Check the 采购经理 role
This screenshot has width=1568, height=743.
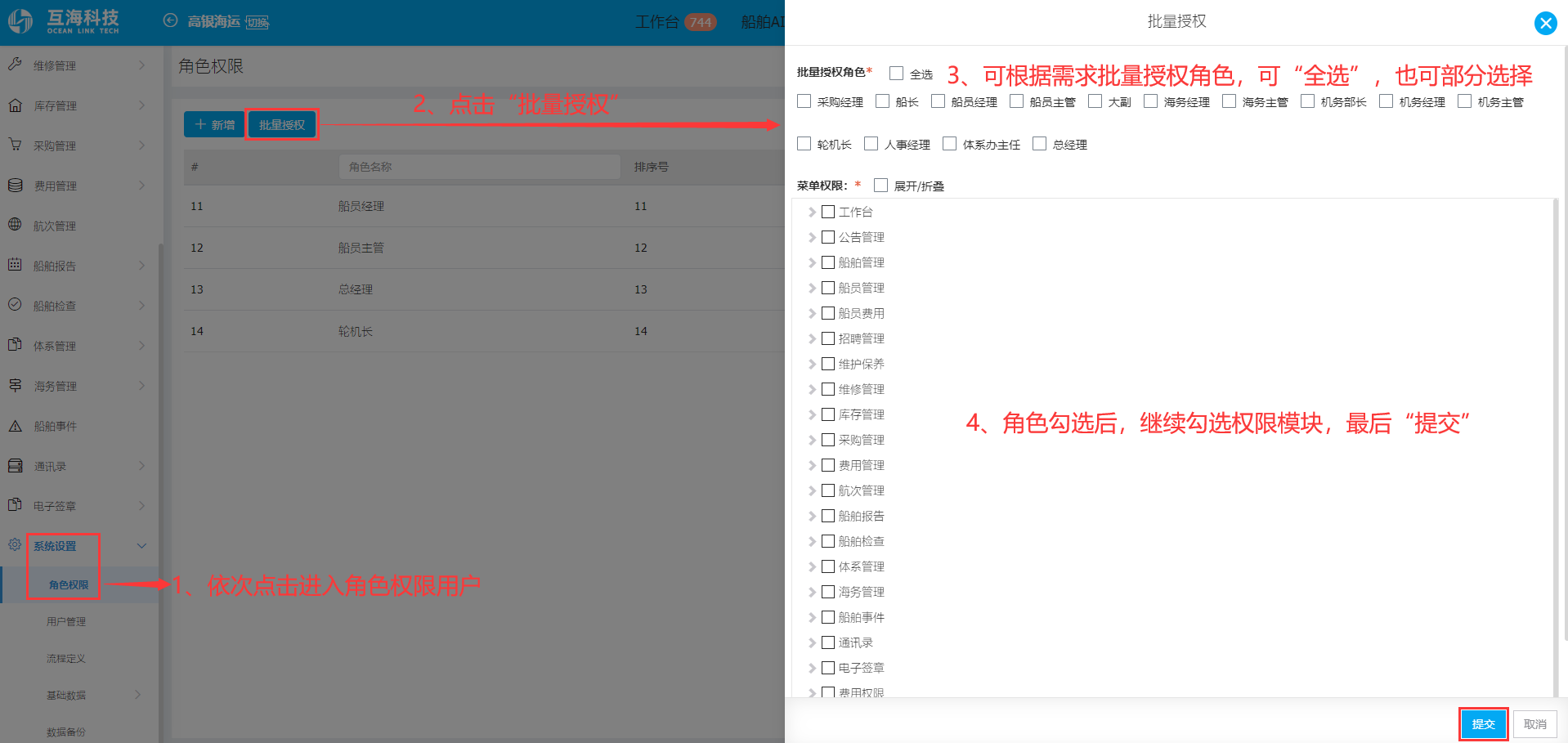tap(804, 101)
